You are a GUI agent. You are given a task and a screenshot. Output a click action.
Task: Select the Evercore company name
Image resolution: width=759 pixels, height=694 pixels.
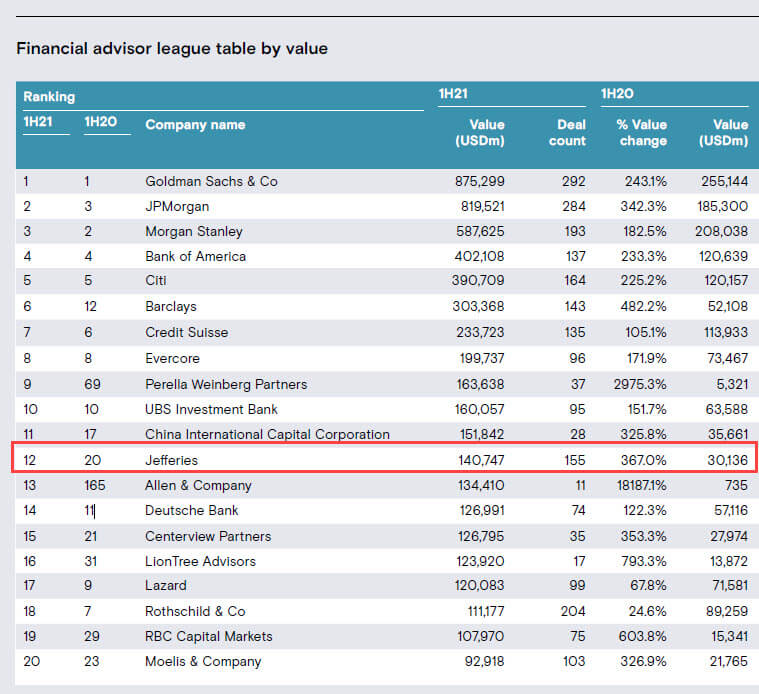click(172, 359)
